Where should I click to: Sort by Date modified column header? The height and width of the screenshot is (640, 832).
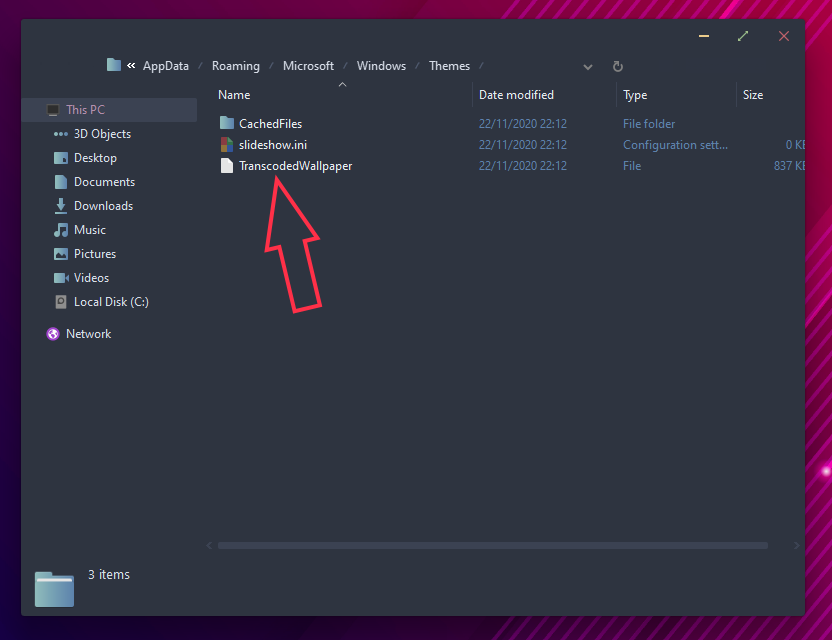tap(516, 95)
